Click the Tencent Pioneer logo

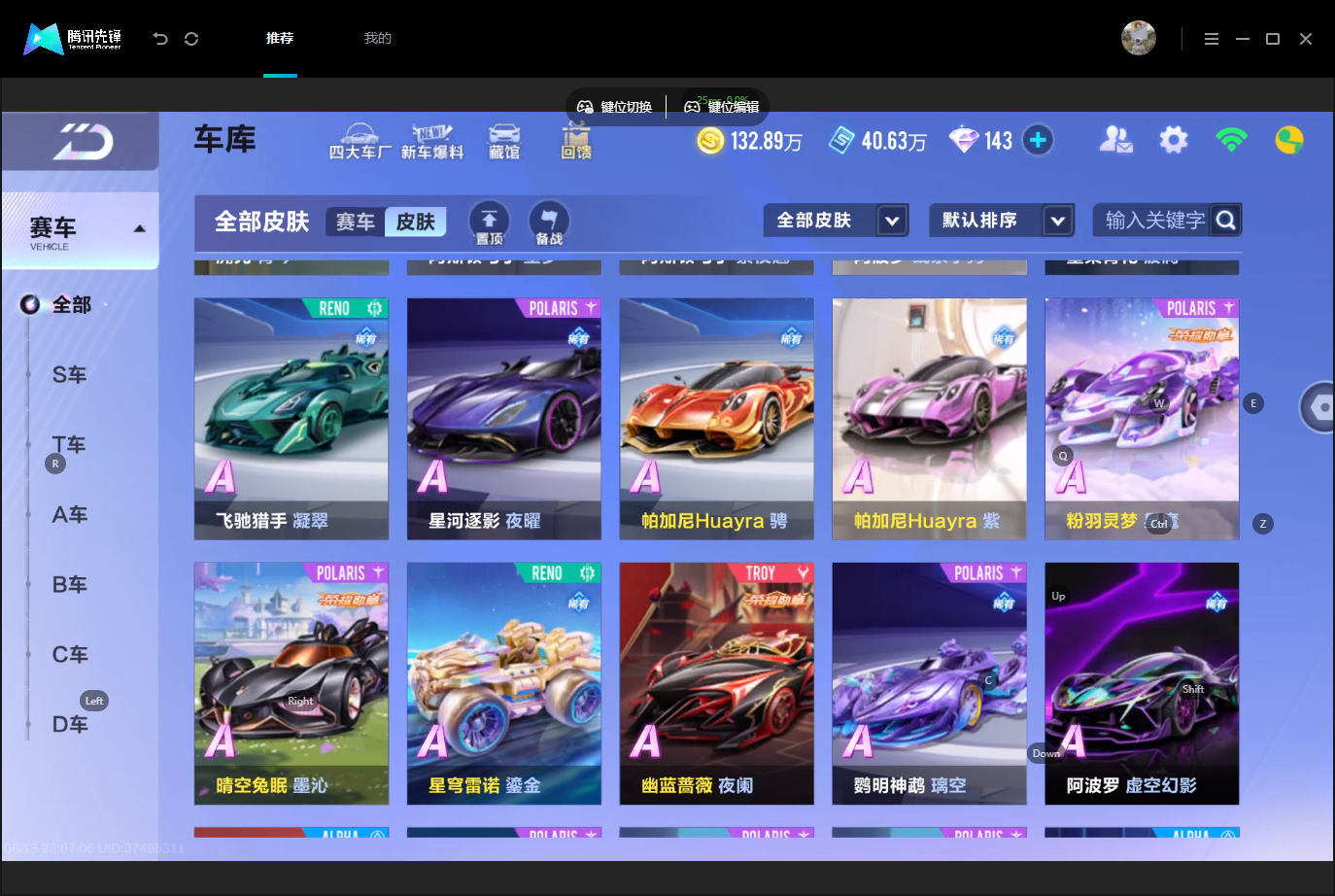pyautogui.click(x=73, y=39)
